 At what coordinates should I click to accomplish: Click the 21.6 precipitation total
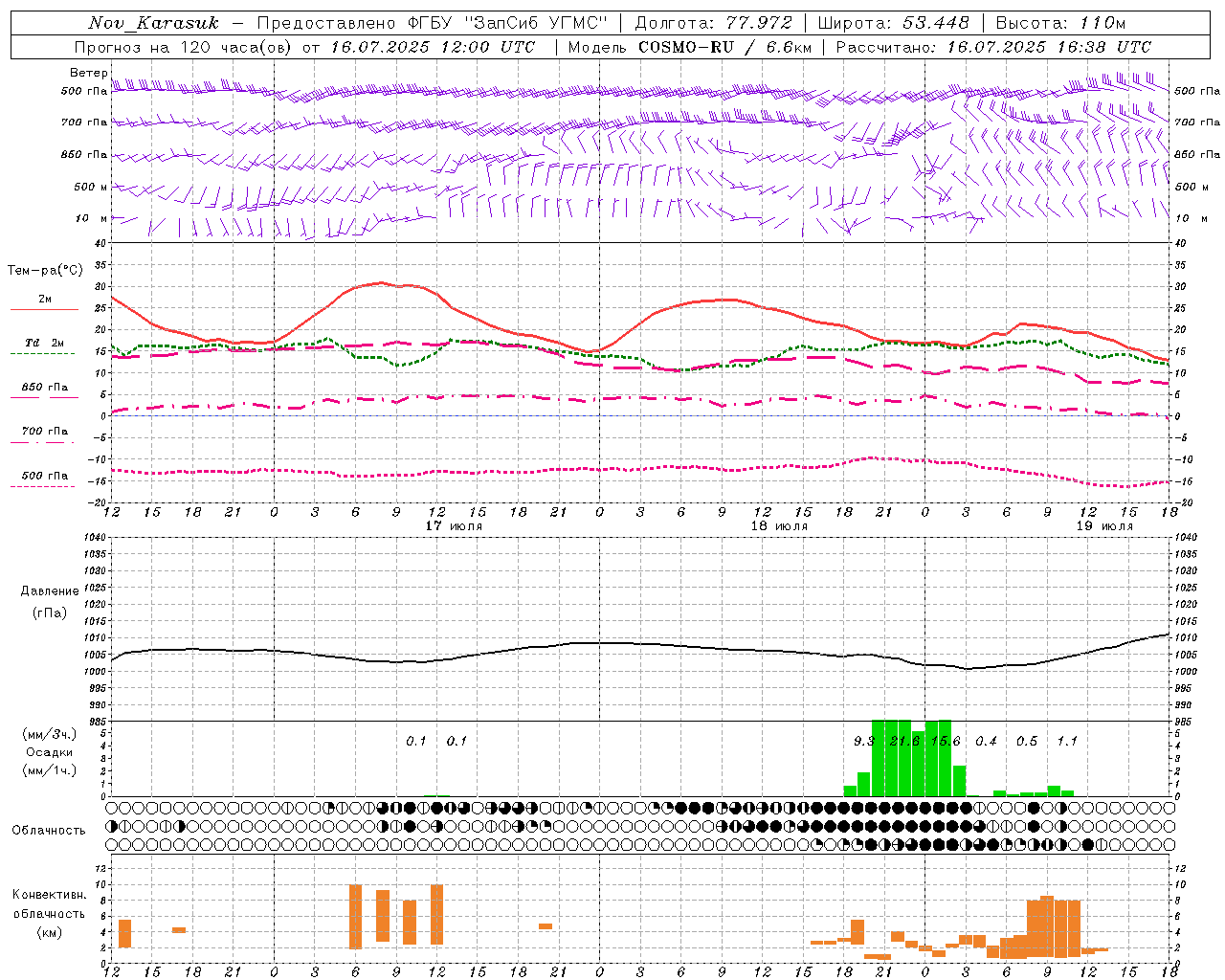tap(904, 741)
